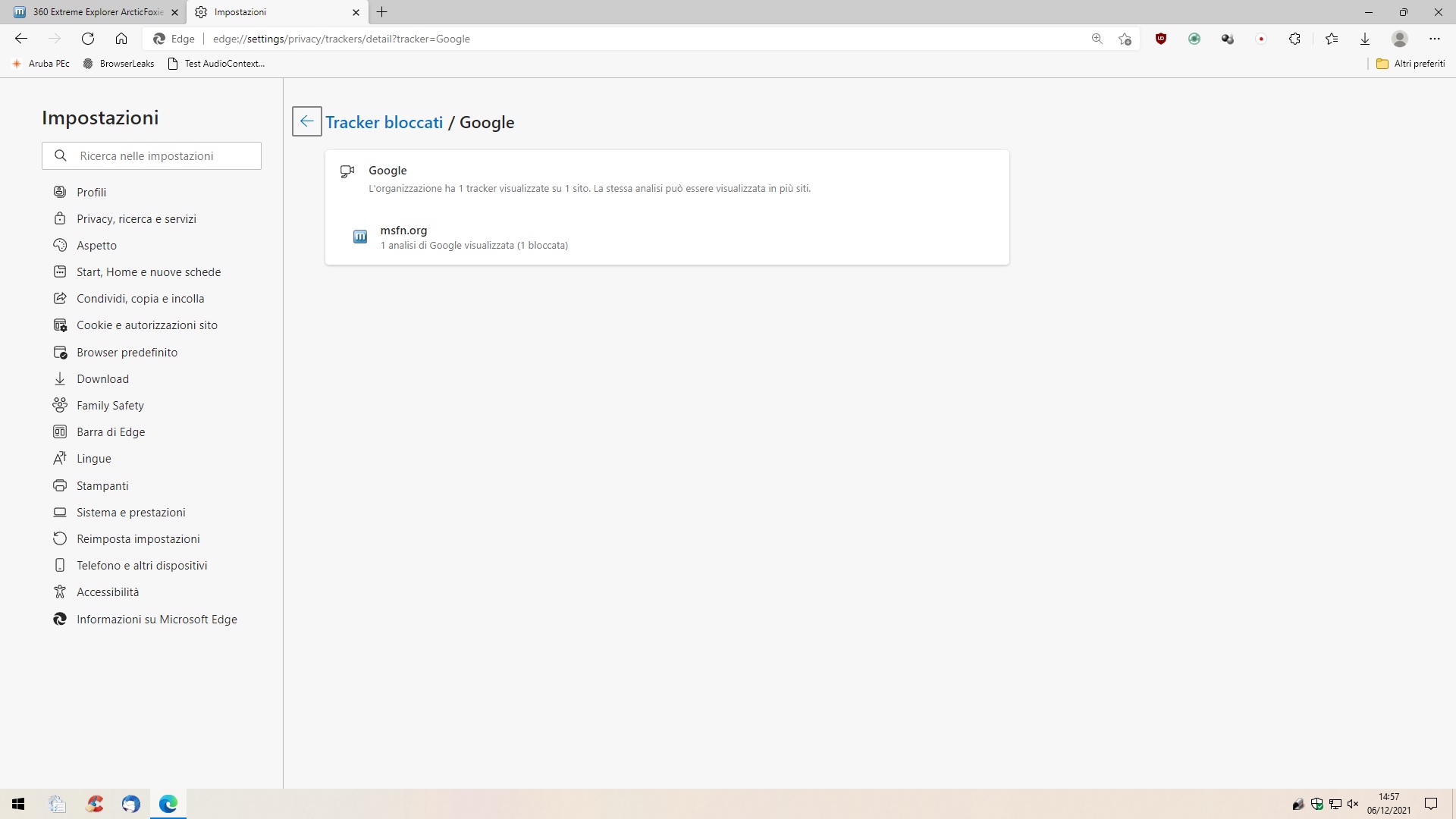Click the msfn.org site favicon
This screenshot has width=1456, height=819.
(360, 237)
